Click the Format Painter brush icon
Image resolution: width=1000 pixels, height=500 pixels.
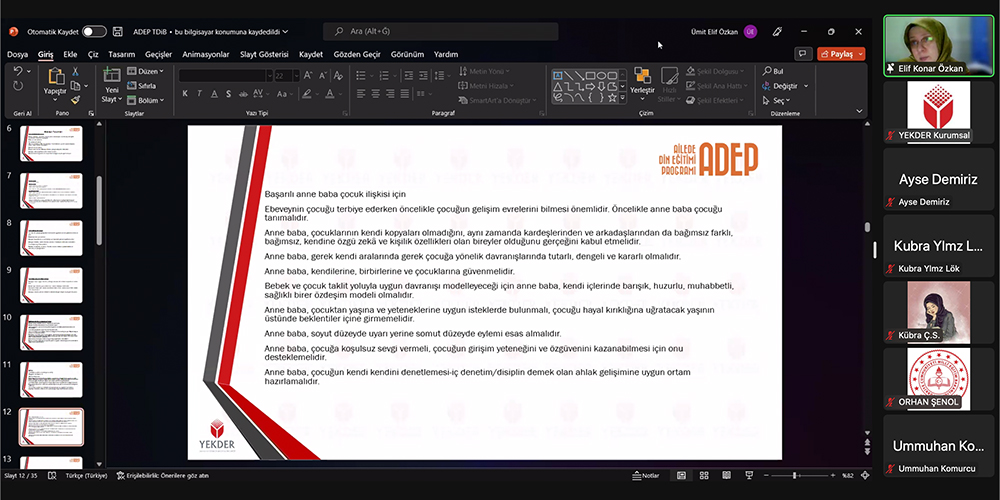pos(75,100)
